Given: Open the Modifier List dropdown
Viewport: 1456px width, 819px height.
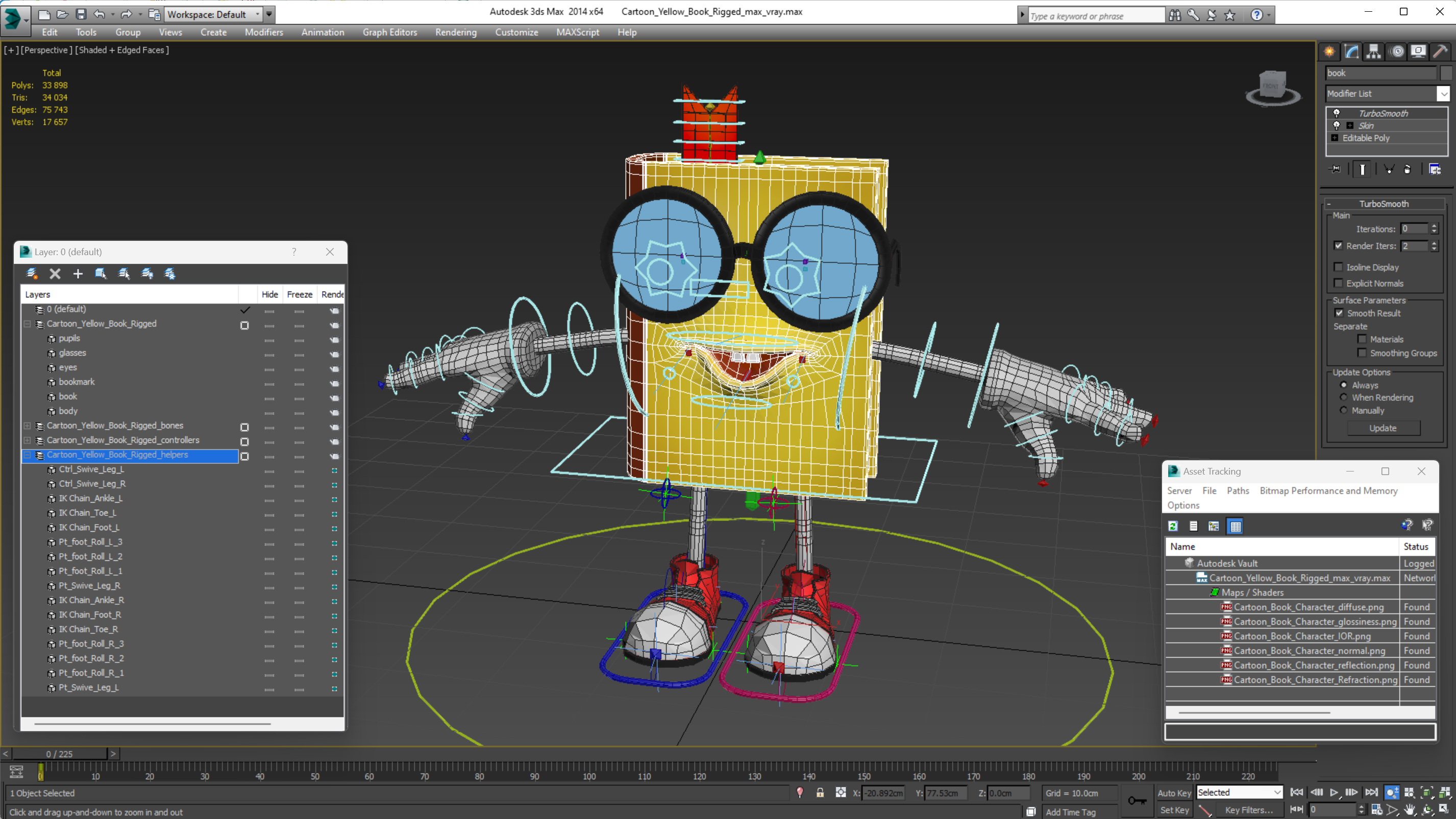Looking at the screenshot, I should pyautogui.click(x=1444, y=93).
